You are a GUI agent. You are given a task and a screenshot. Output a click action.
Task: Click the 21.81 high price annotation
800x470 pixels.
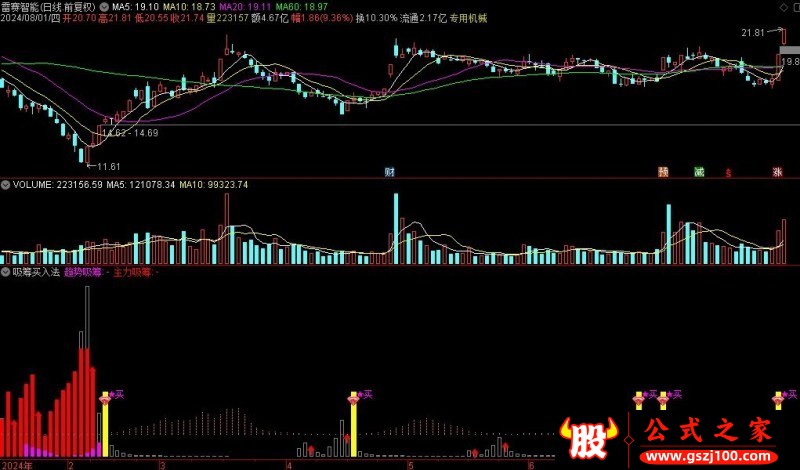point(753,33)
